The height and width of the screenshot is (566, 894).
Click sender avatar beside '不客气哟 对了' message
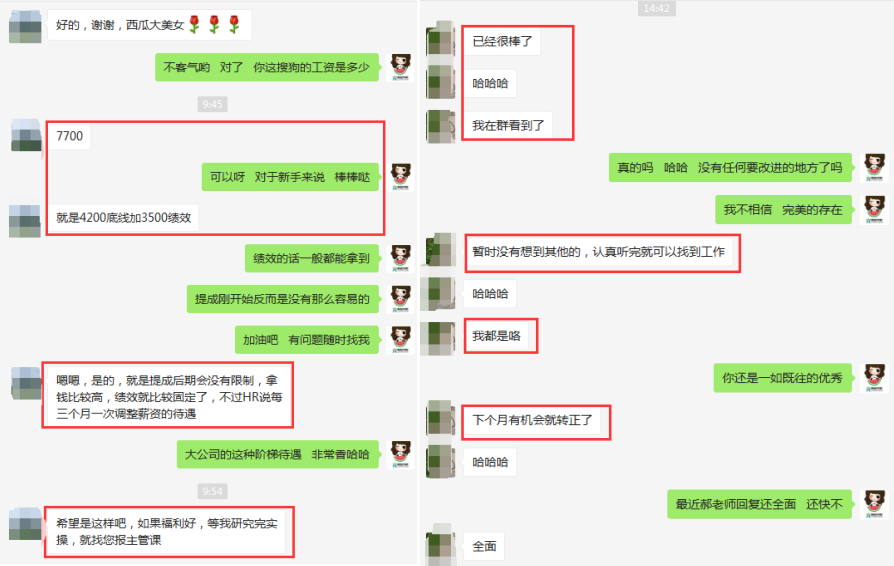[x=401, y=67]
